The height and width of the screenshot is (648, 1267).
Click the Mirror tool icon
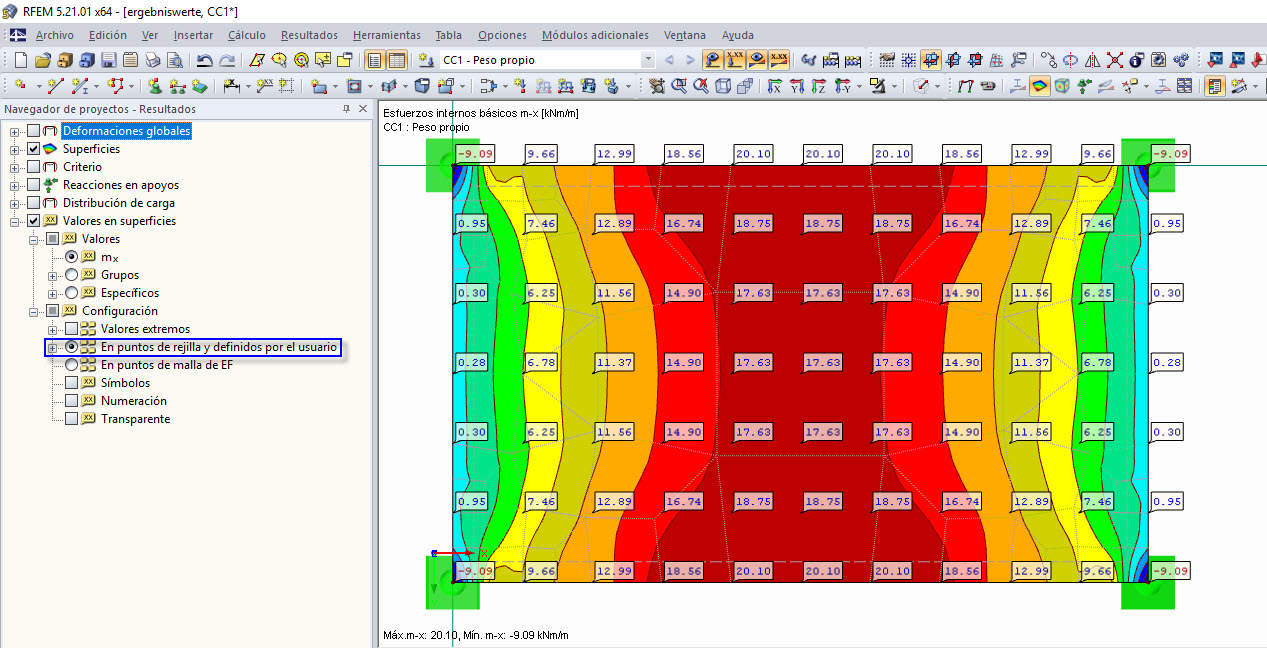[x=1092, y=60]
